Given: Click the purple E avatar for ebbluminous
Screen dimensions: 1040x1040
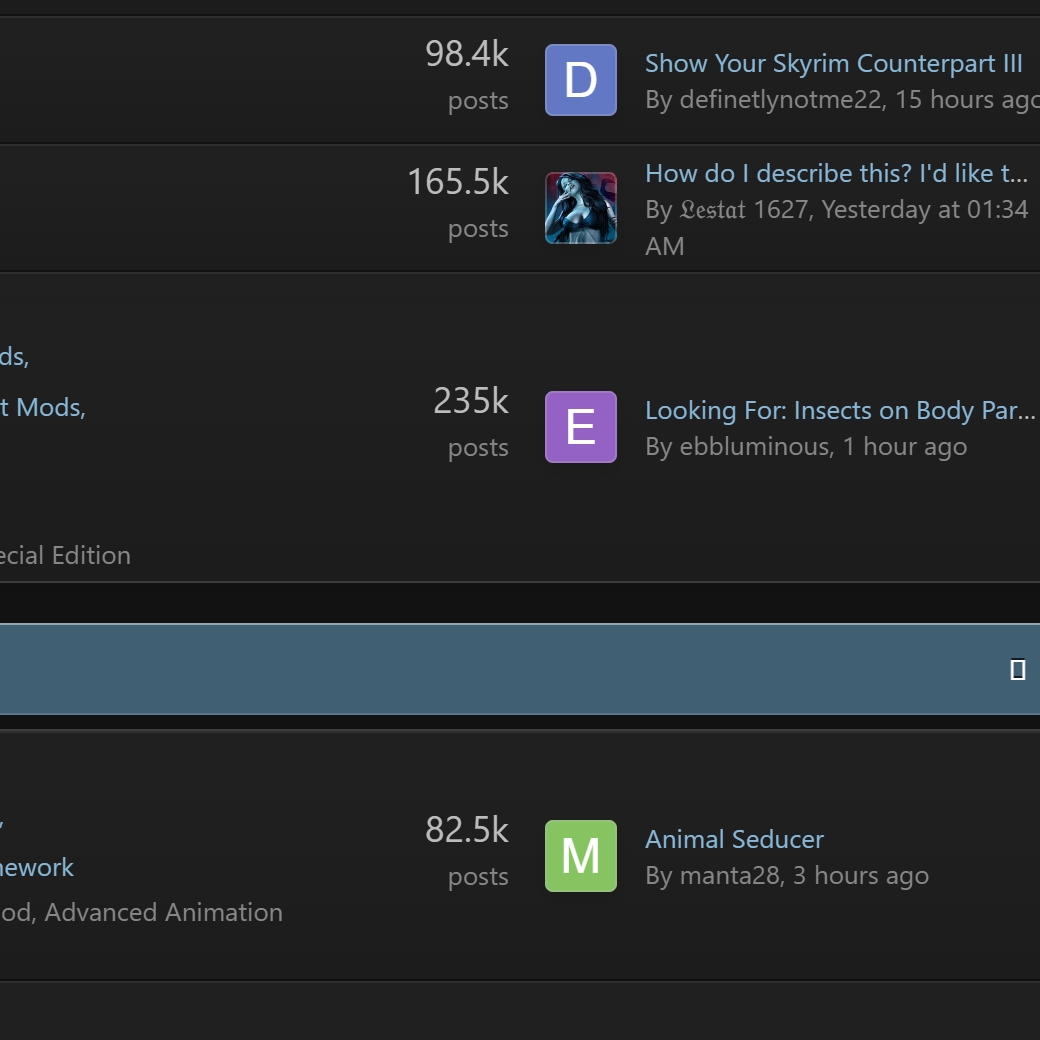Looking at the screenshot, I should pyautogui.click(x=580, y=427).
